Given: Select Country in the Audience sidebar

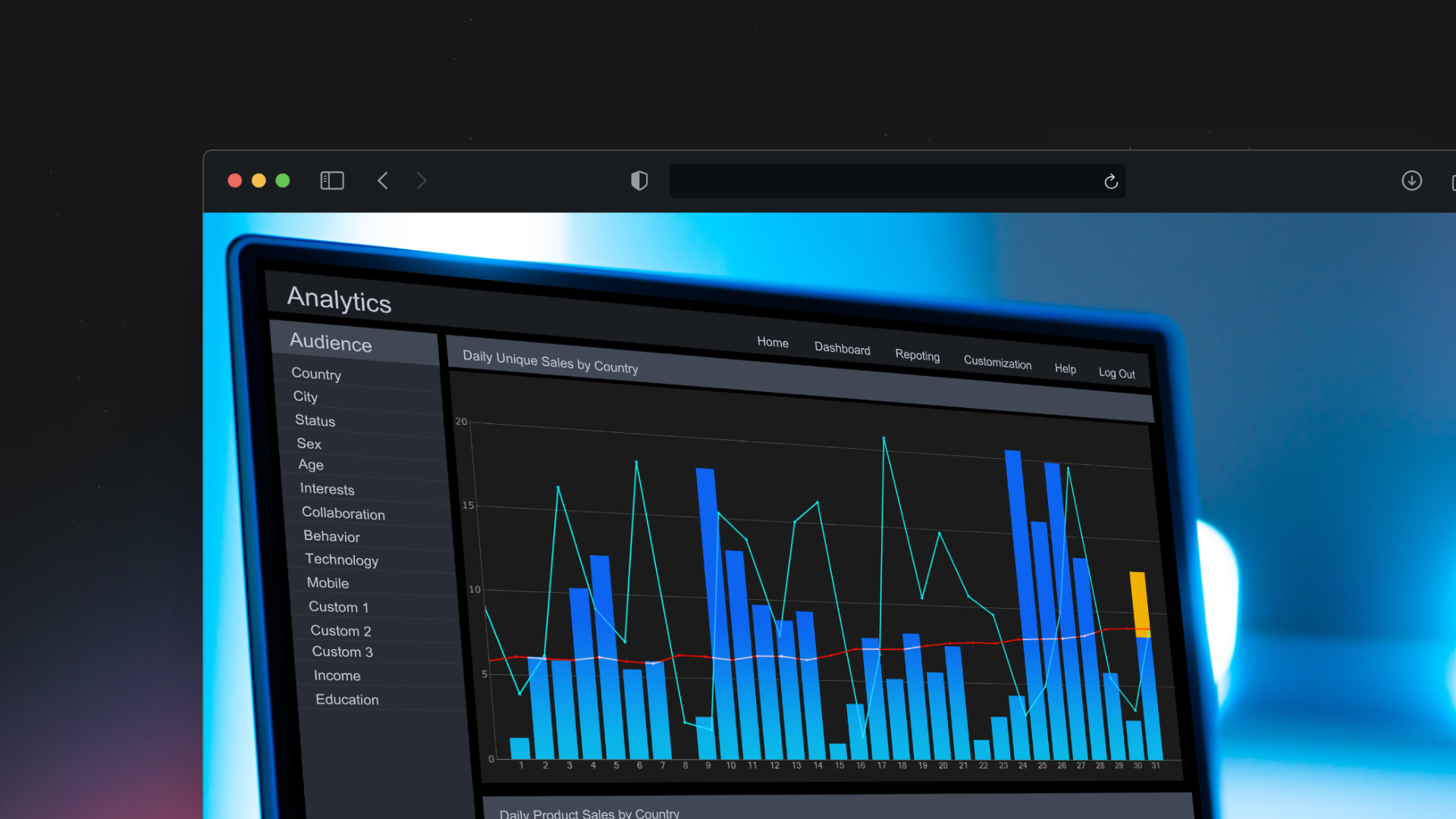Looking at the screenshot, I should click(x=316, y=374).
